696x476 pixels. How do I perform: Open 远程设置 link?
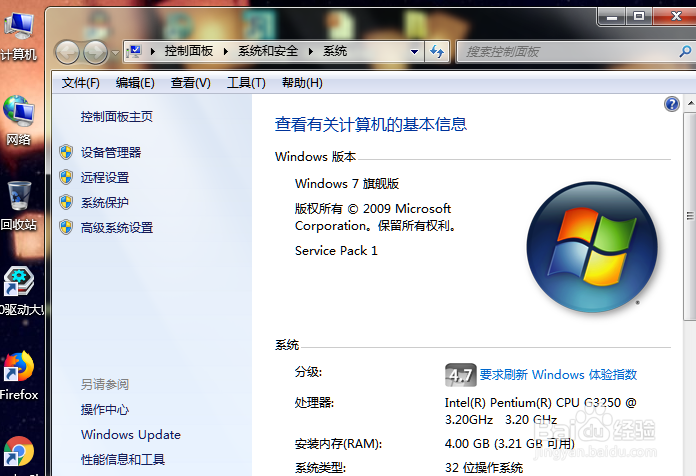coord(105,178)
